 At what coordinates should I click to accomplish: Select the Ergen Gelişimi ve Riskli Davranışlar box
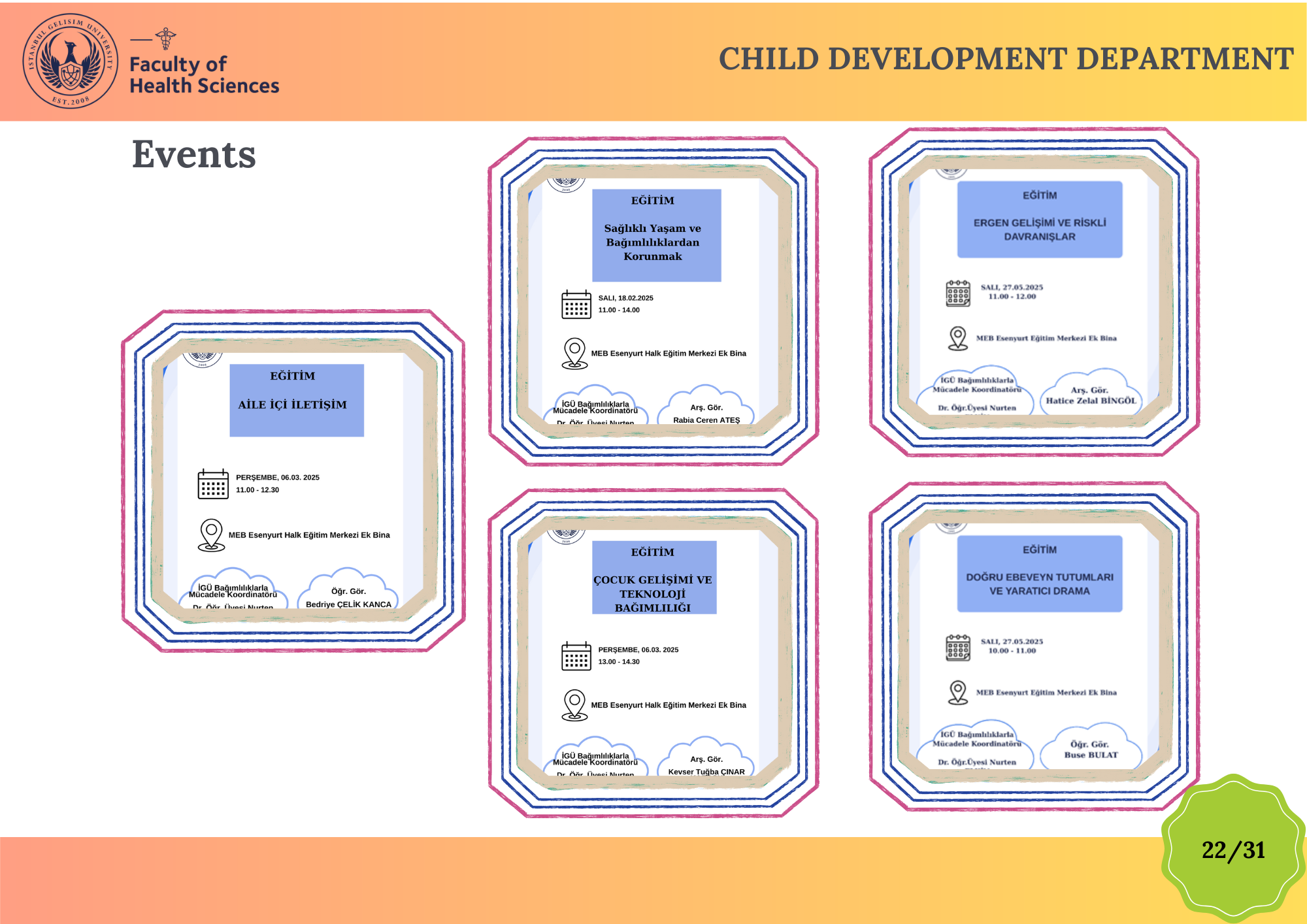coord(1039,220)
